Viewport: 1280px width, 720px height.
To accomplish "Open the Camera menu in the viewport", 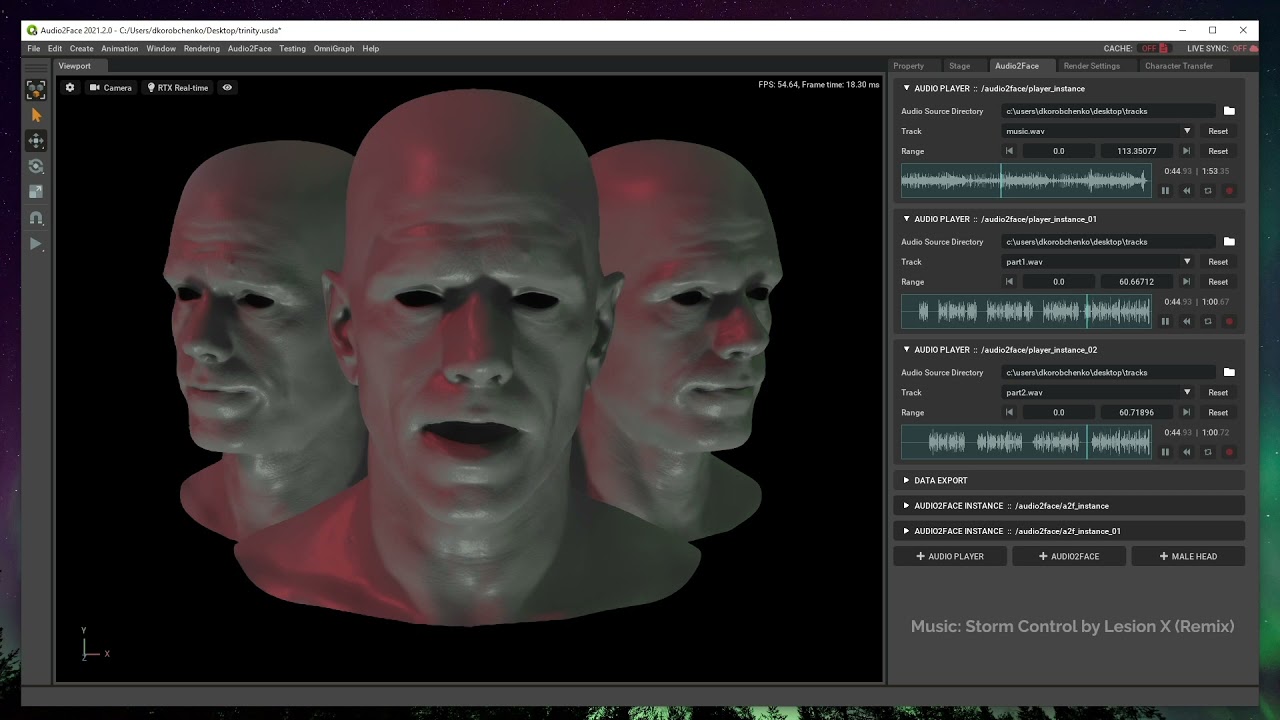I will click(x=111, y=88).
